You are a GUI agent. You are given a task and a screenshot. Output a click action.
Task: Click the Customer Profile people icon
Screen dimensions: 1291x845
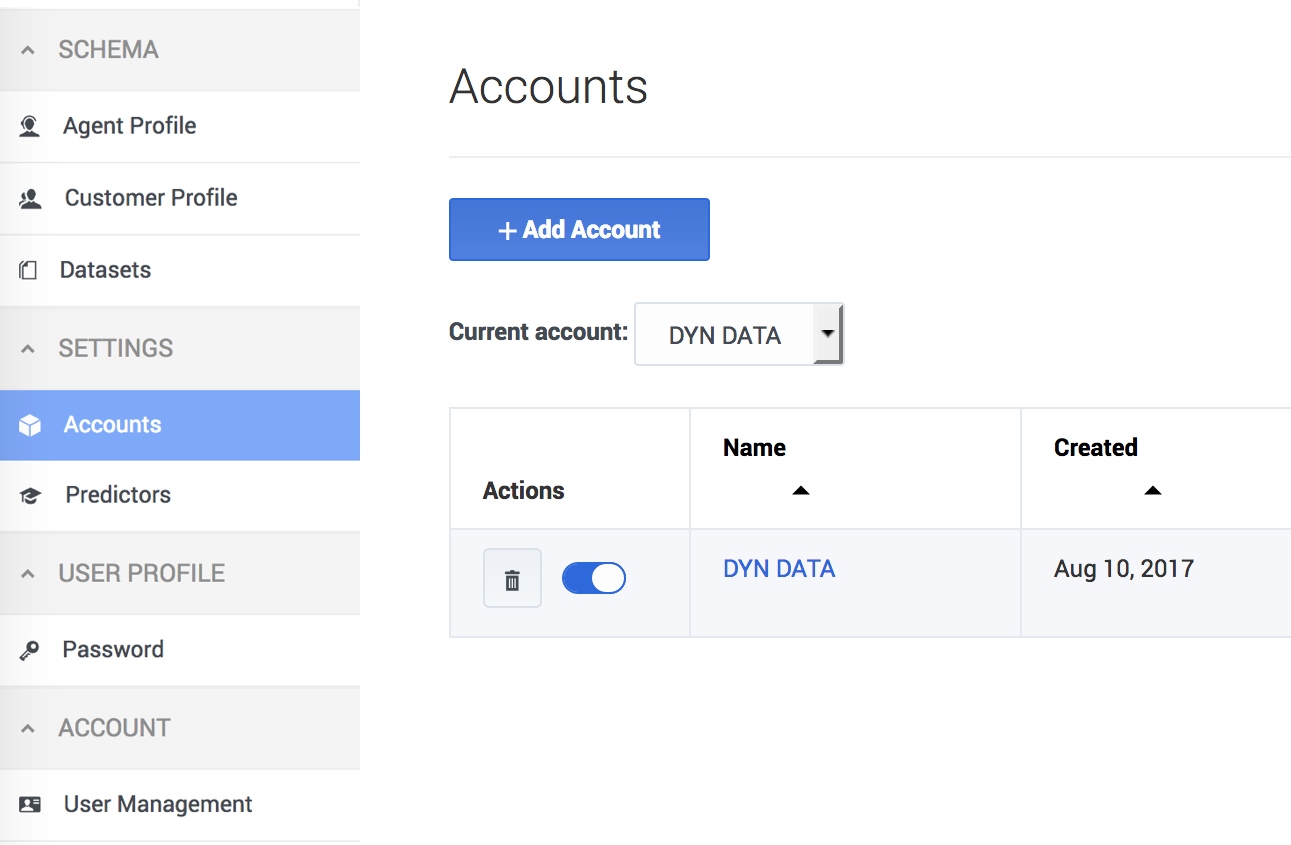click(30, 198)
